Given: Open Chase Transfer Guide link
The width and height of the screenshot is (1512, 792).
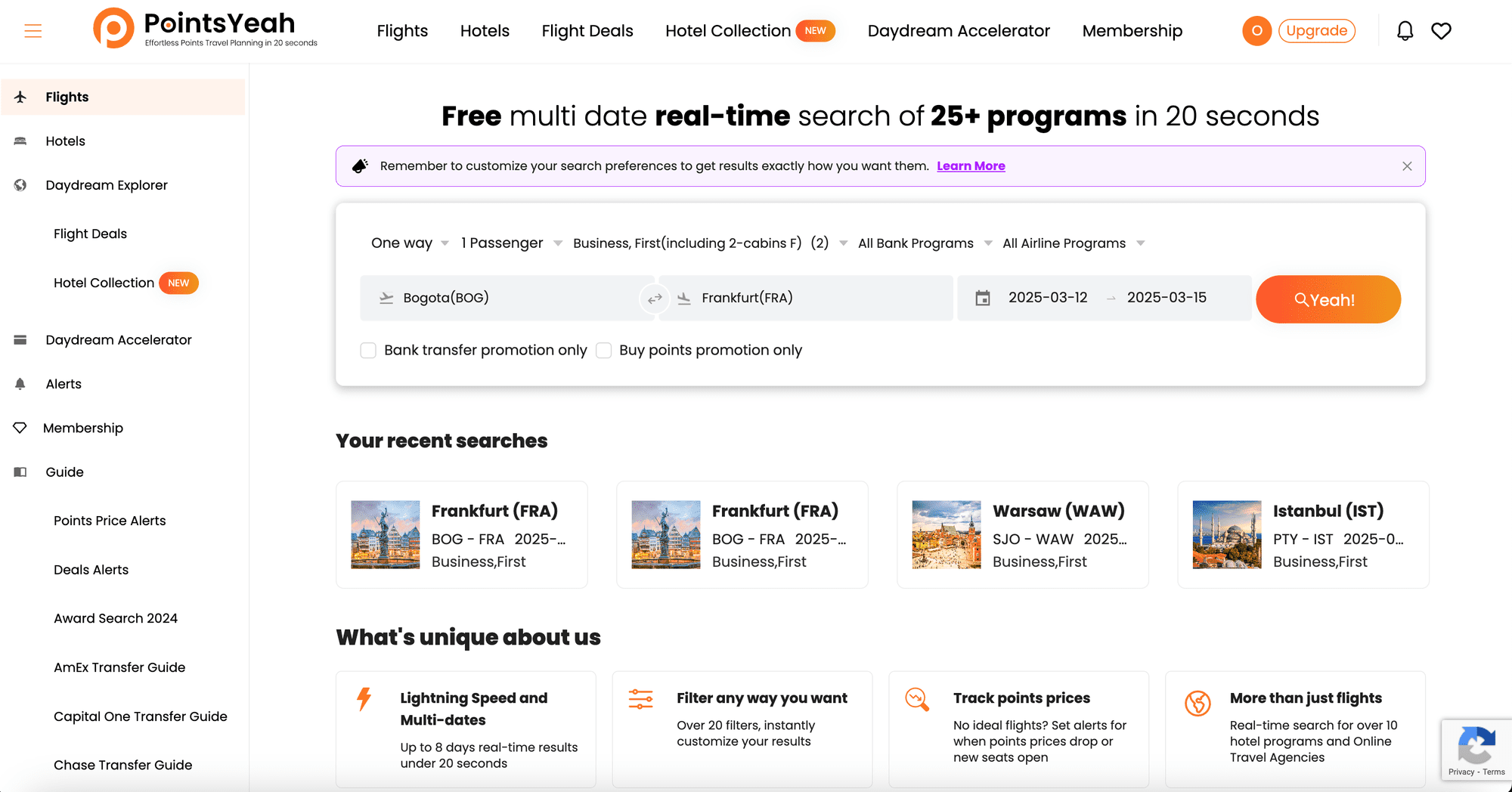Looking at the screenshot, I should 122,765.
